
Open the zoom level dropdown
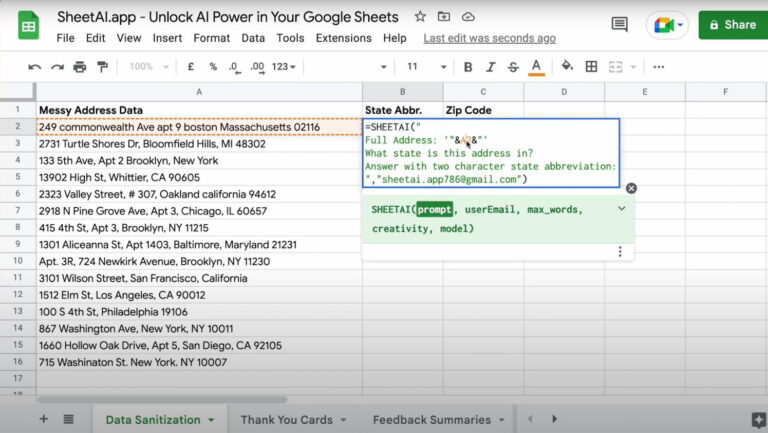tap(148, 67)
